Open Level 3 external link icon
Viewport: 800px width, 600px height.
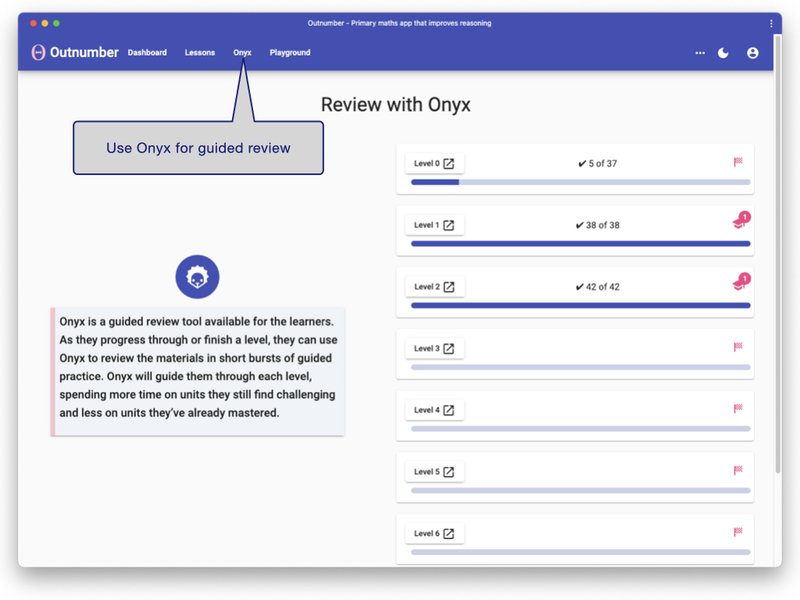point(449,349)
